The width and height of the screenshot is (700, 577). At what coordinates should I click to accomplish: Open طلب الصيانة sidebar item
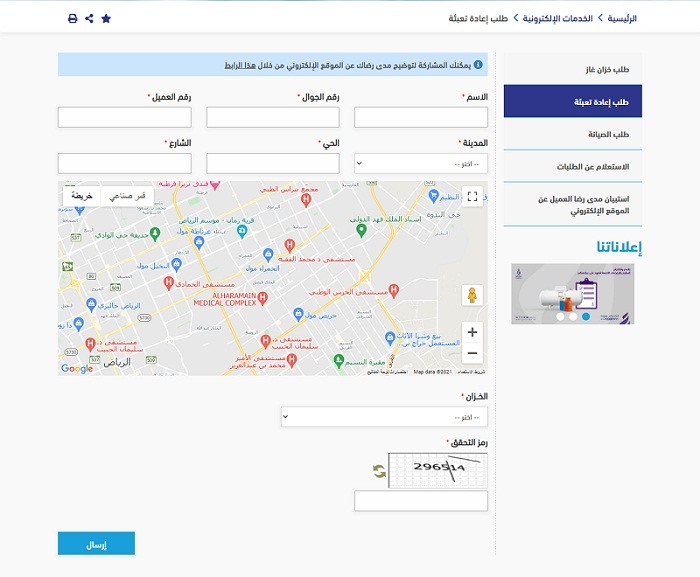point(573,134)
